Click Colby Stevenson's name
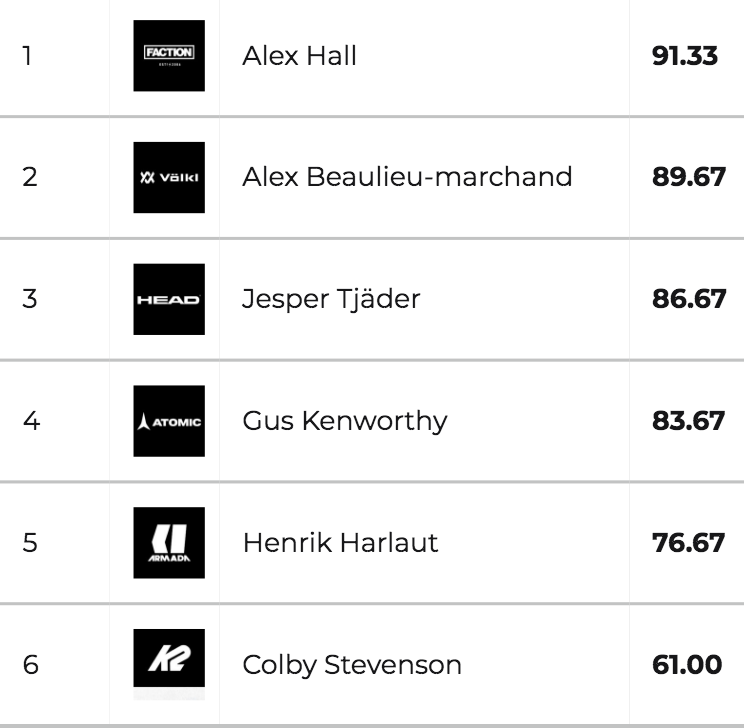Image resolution: width=744 pixels, height=728 pixels. tap(352, 665)
